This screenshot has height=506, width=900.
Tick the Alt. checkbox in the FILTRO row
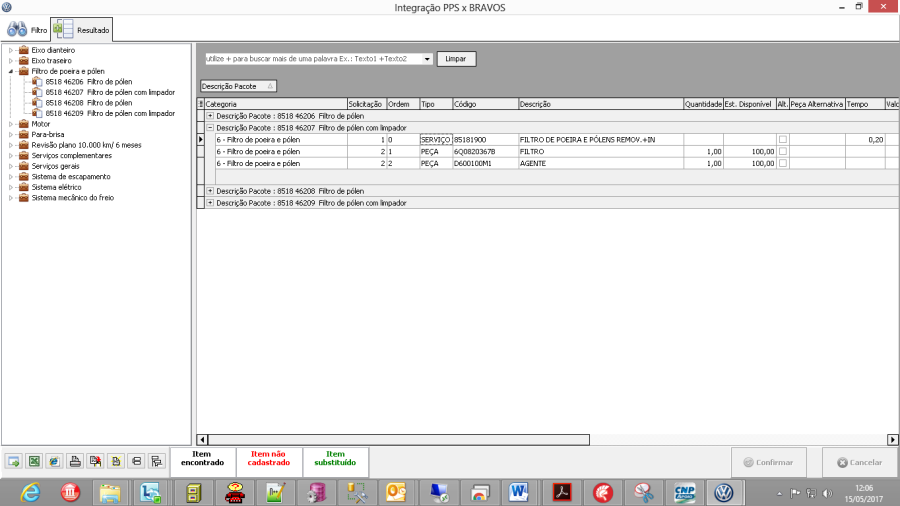pos(782,151)
